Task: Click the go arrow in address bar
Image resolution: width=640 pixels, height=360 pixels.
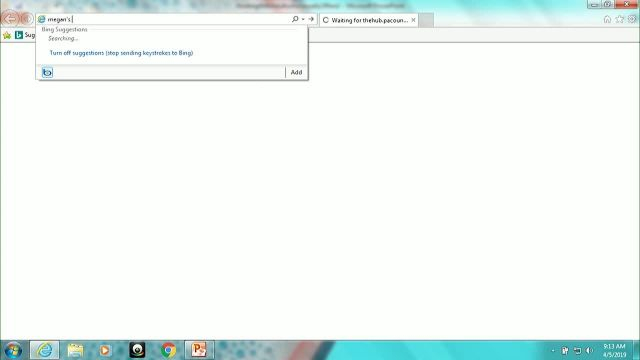Action: pyautogui.click(x=311, y=19)
